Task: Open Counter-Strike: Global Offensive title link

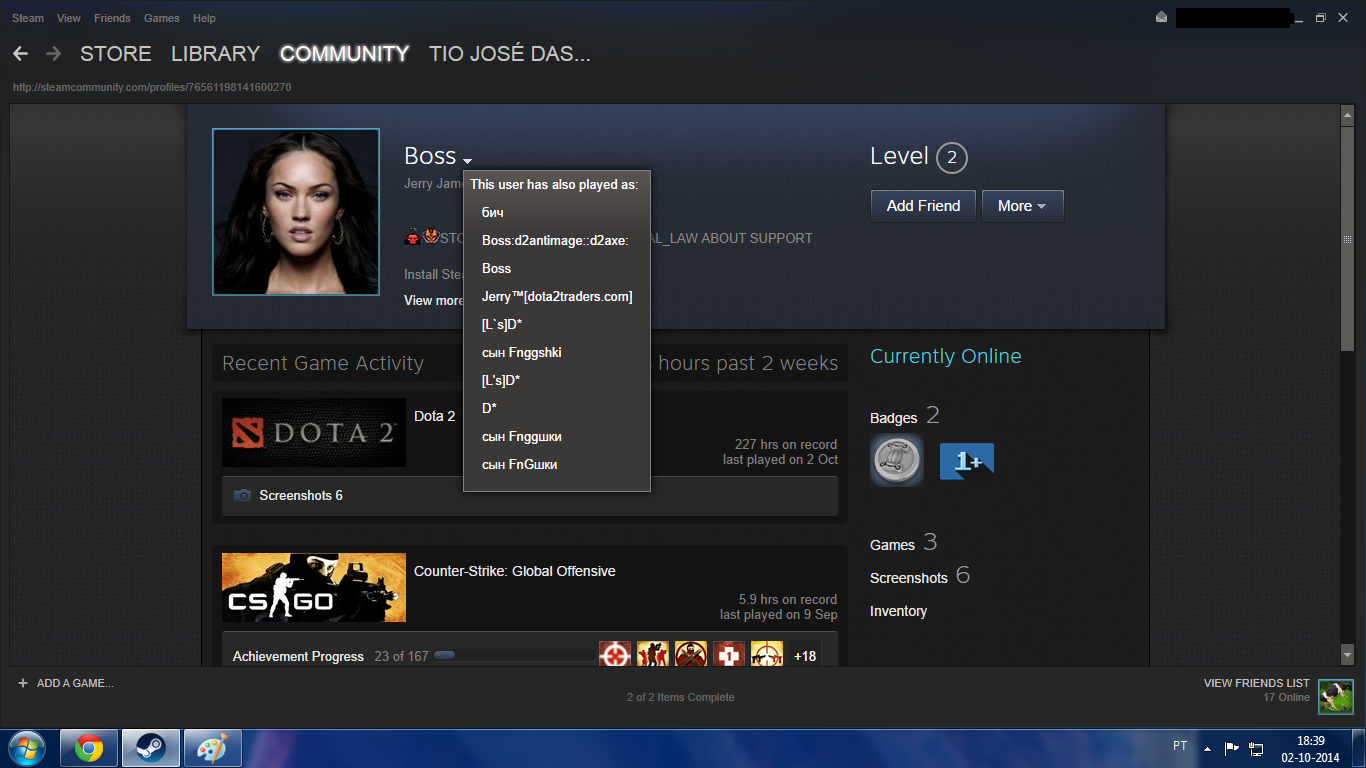Action: pos(515,571)
